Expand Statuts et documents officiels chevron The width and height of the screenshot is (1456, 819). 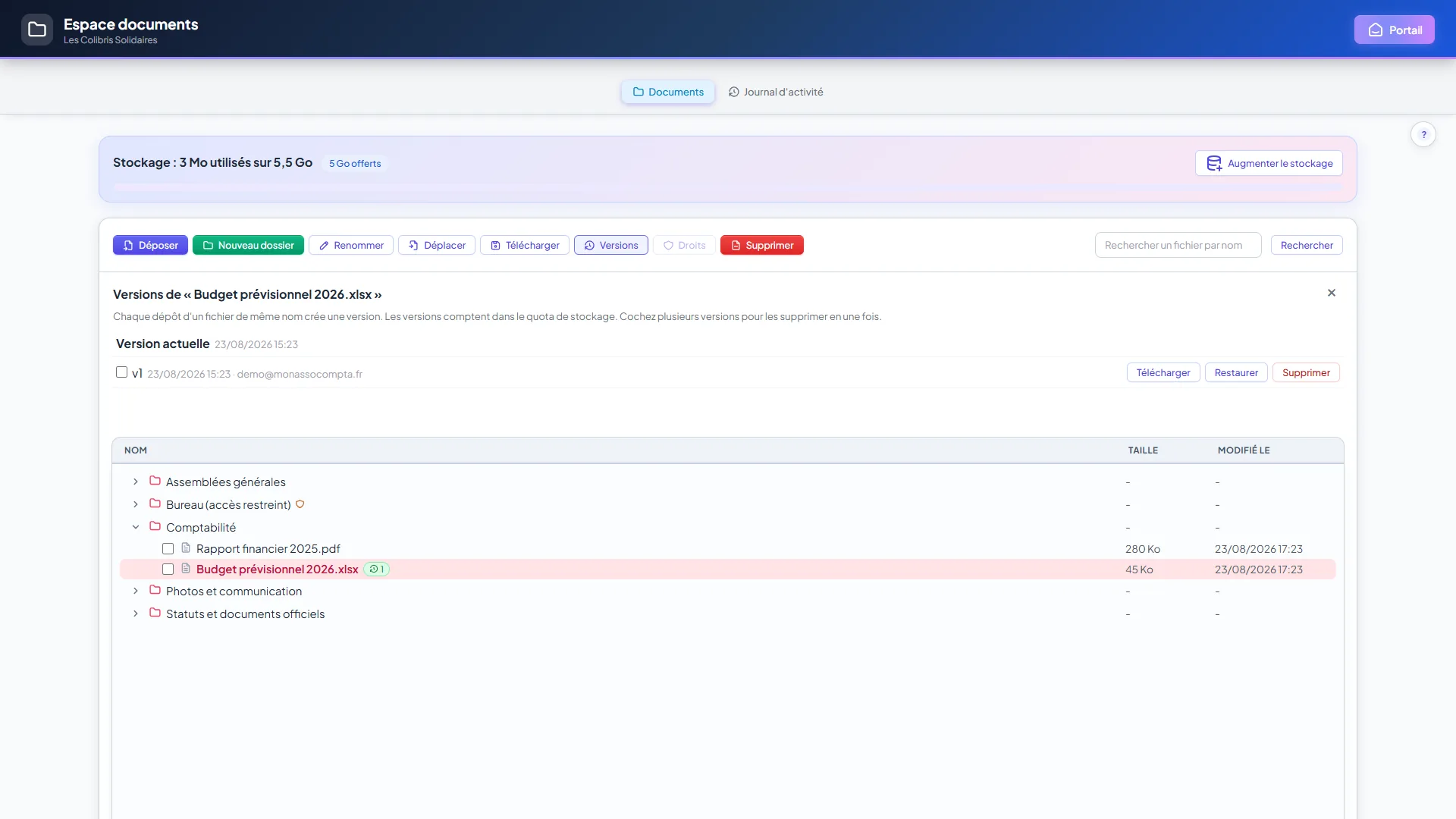point(136,613)
